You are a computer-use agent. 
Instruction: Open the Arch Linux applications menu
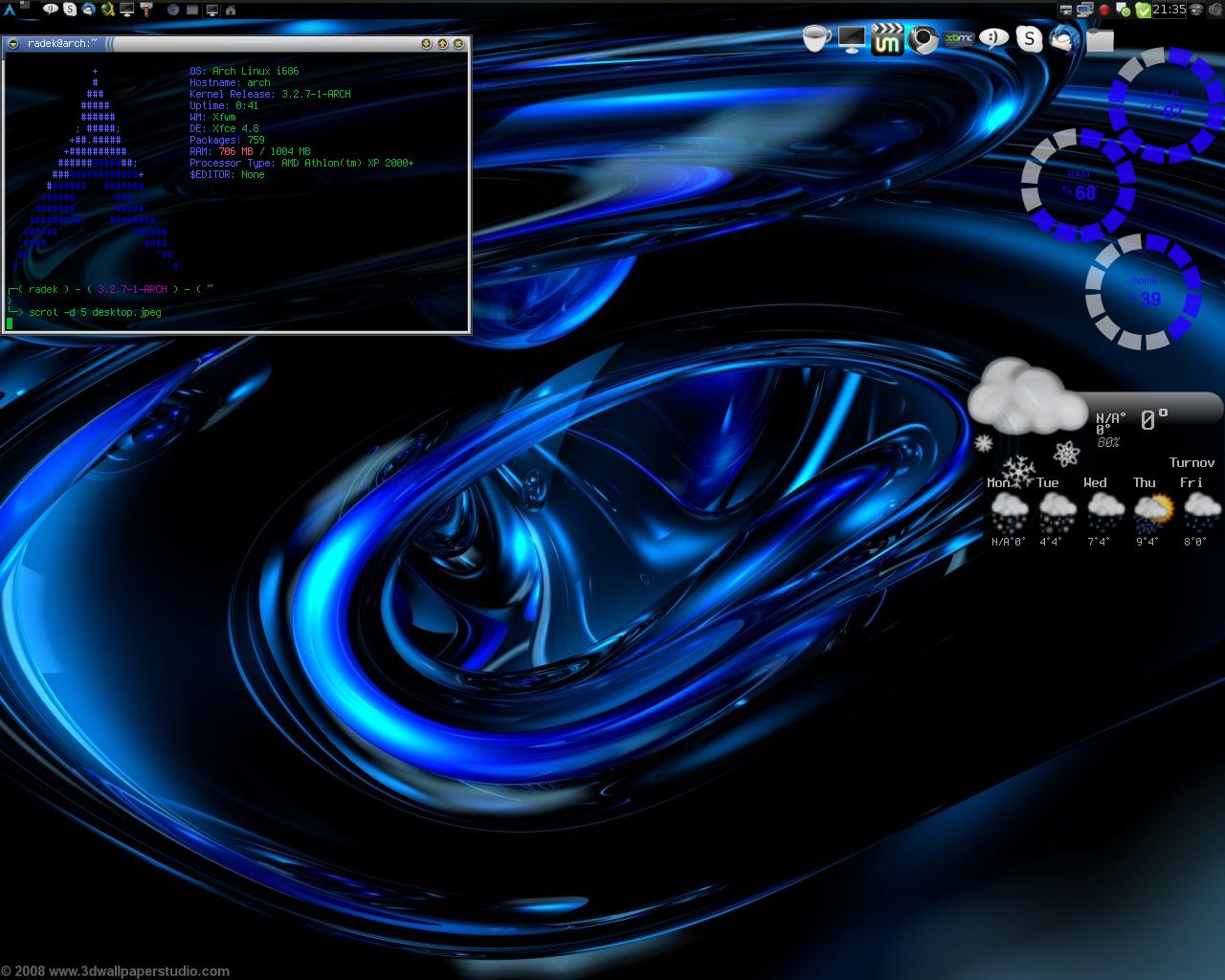pyautogui.click(x=10, y=10)
